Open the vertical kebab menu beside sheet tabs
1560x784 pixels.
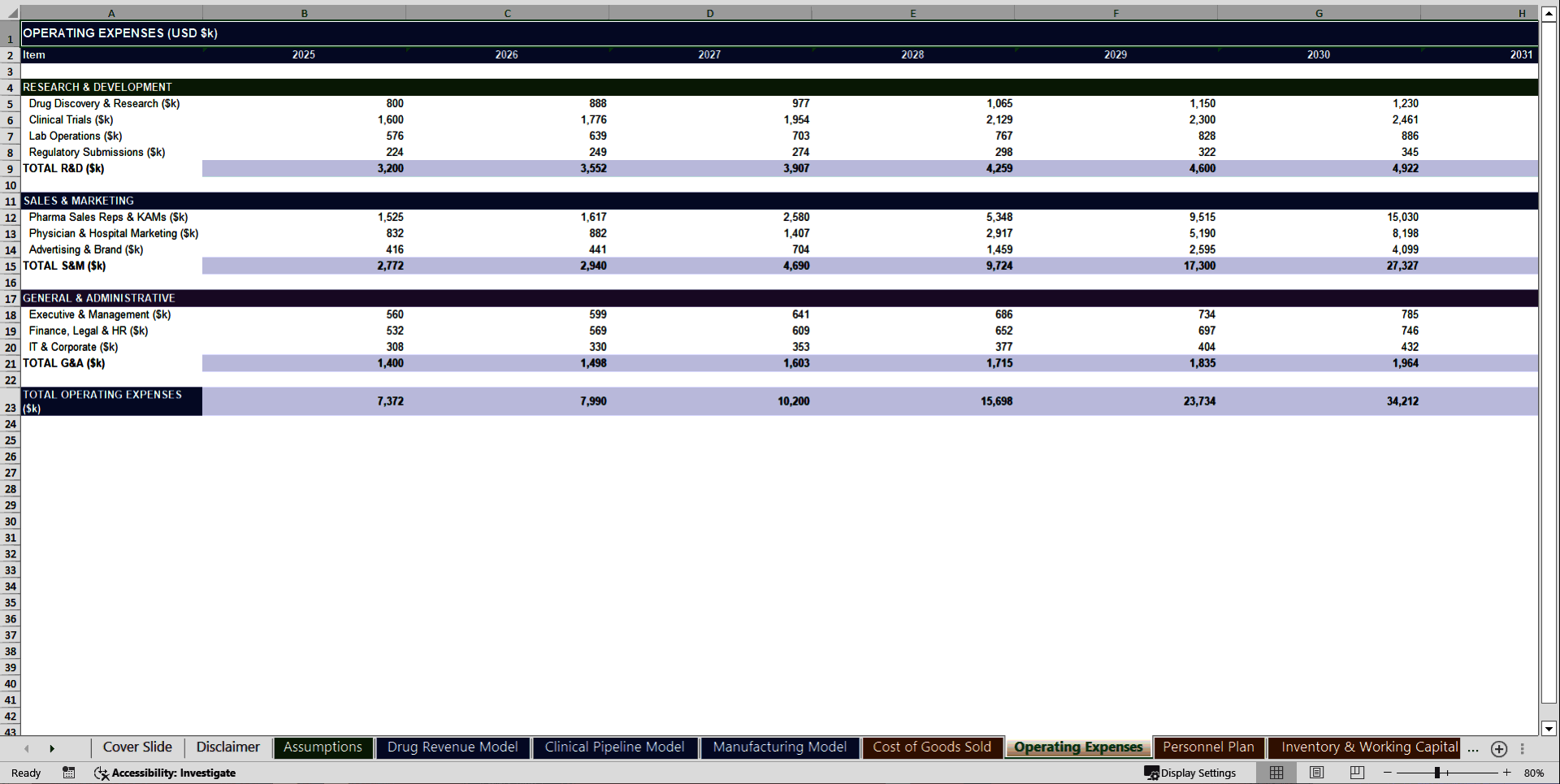pyautogui.click(x=1522, y=748)
